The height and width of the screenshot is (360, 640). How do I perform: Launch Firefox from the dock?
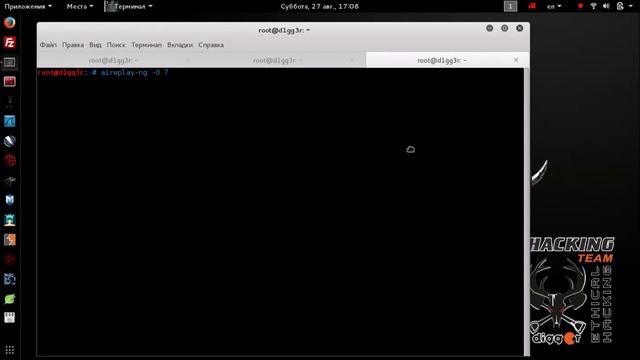pyautogui.click(x=9, y=22)
